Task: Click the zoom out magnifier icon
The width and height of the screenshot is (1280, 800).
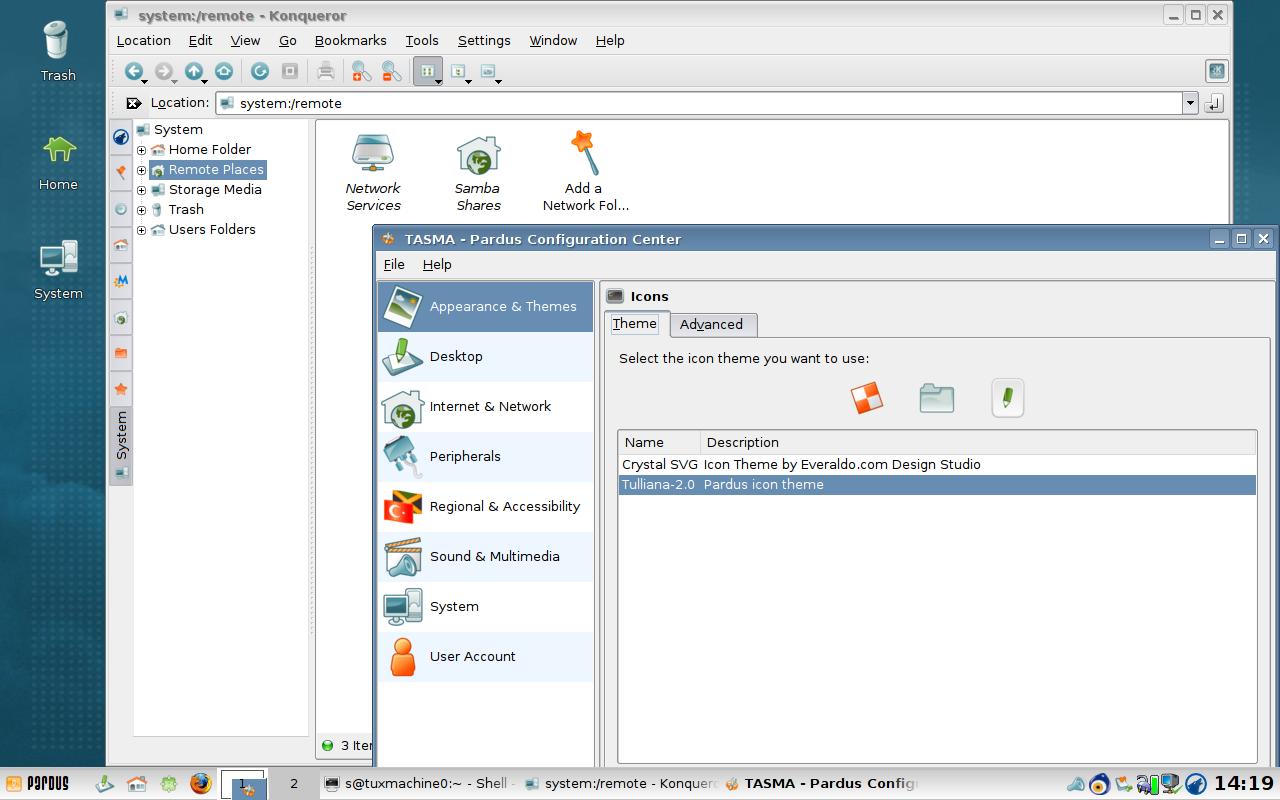Action: [x=391, y=71]
